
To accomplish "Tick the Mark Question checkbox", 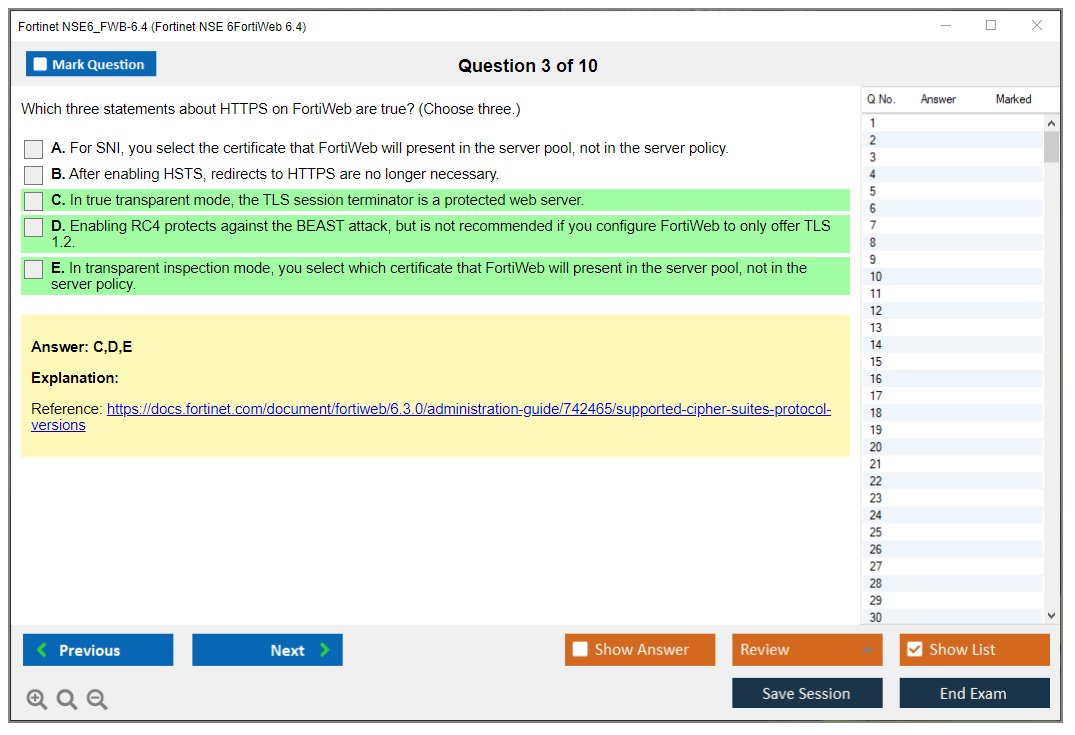I will 41,65.
